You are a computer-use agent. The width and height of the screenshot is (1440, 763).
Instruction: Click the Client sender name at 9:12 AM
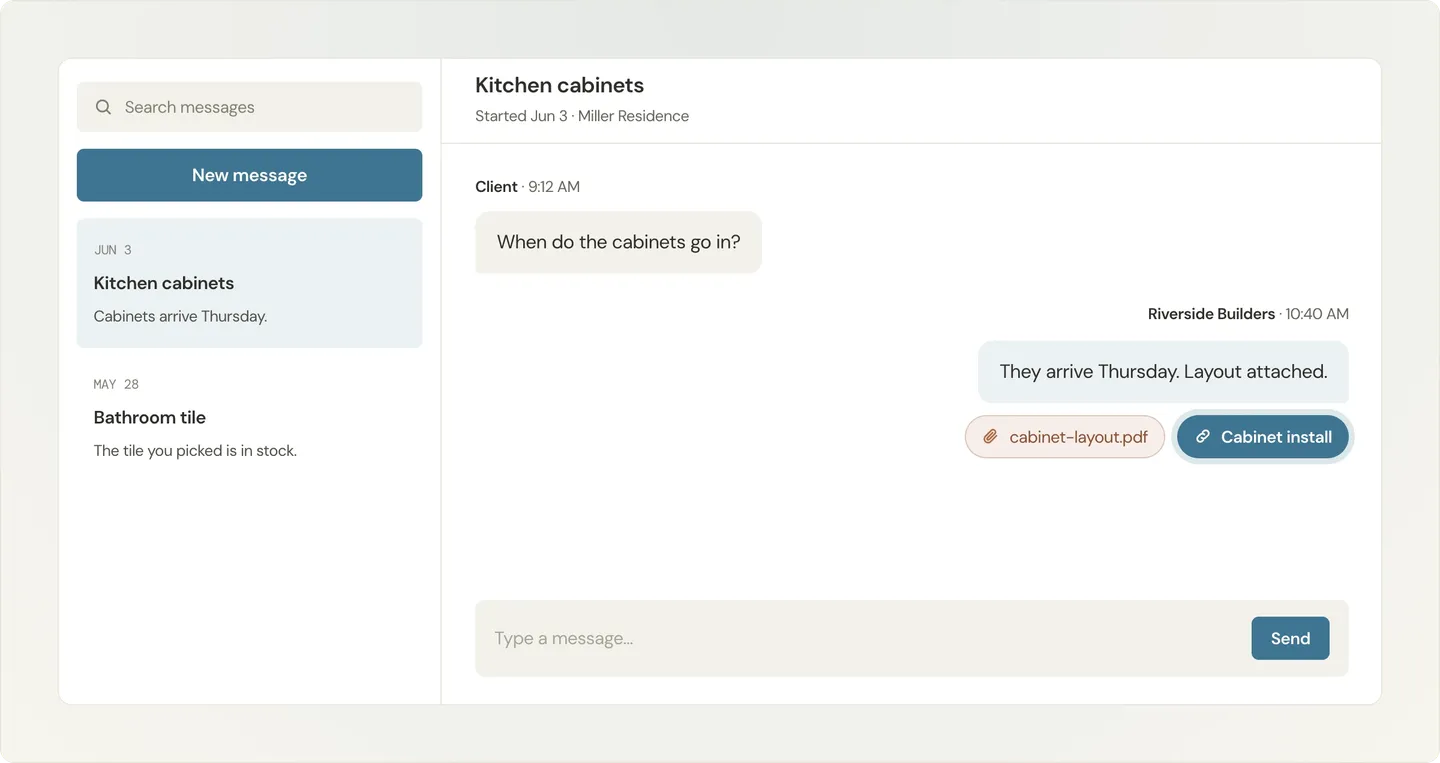496,187
